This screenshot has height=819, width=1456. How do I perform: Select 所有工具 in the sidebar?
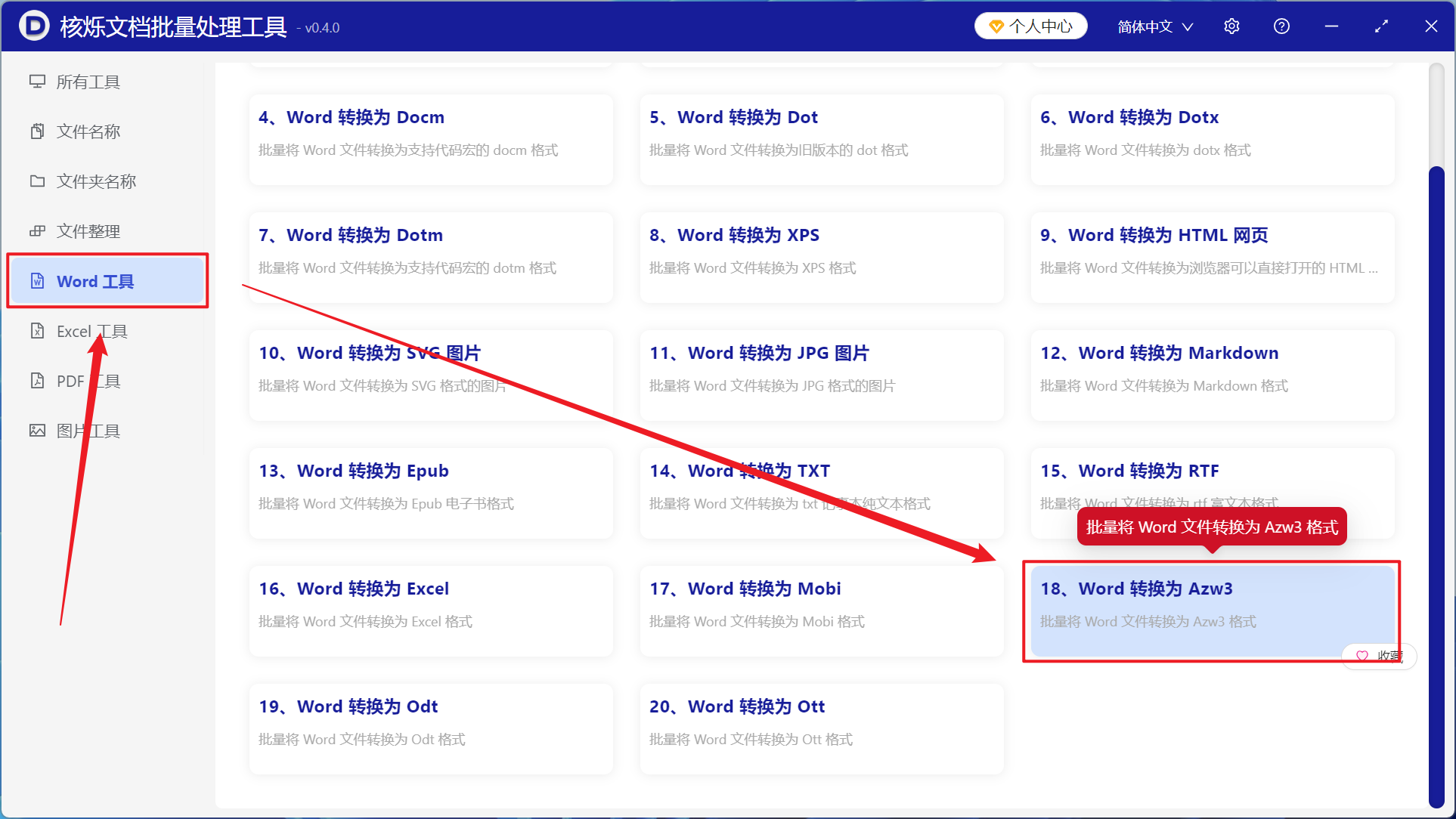pyautogui.click(x=107, y=82)
